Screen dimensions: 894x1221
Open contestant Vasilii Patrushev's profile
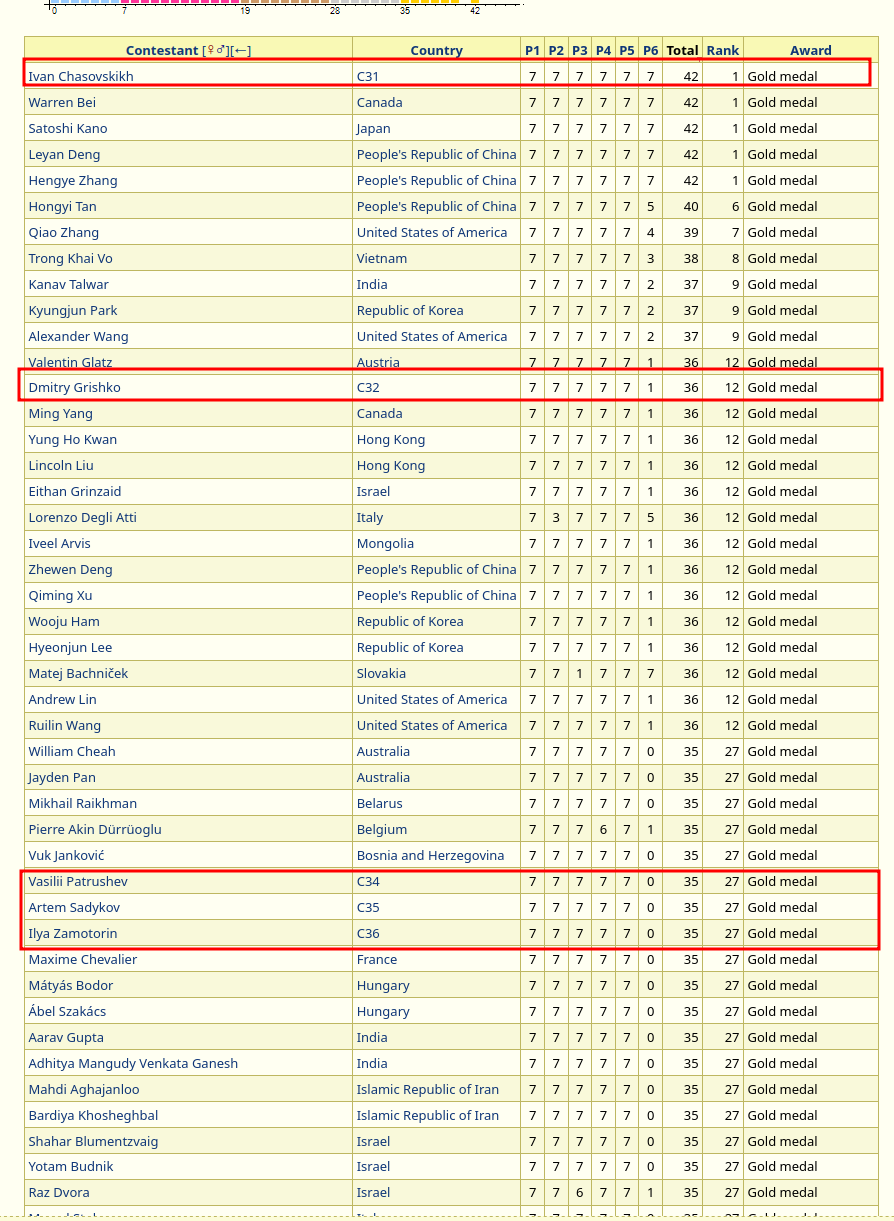(x=78, y=881)
